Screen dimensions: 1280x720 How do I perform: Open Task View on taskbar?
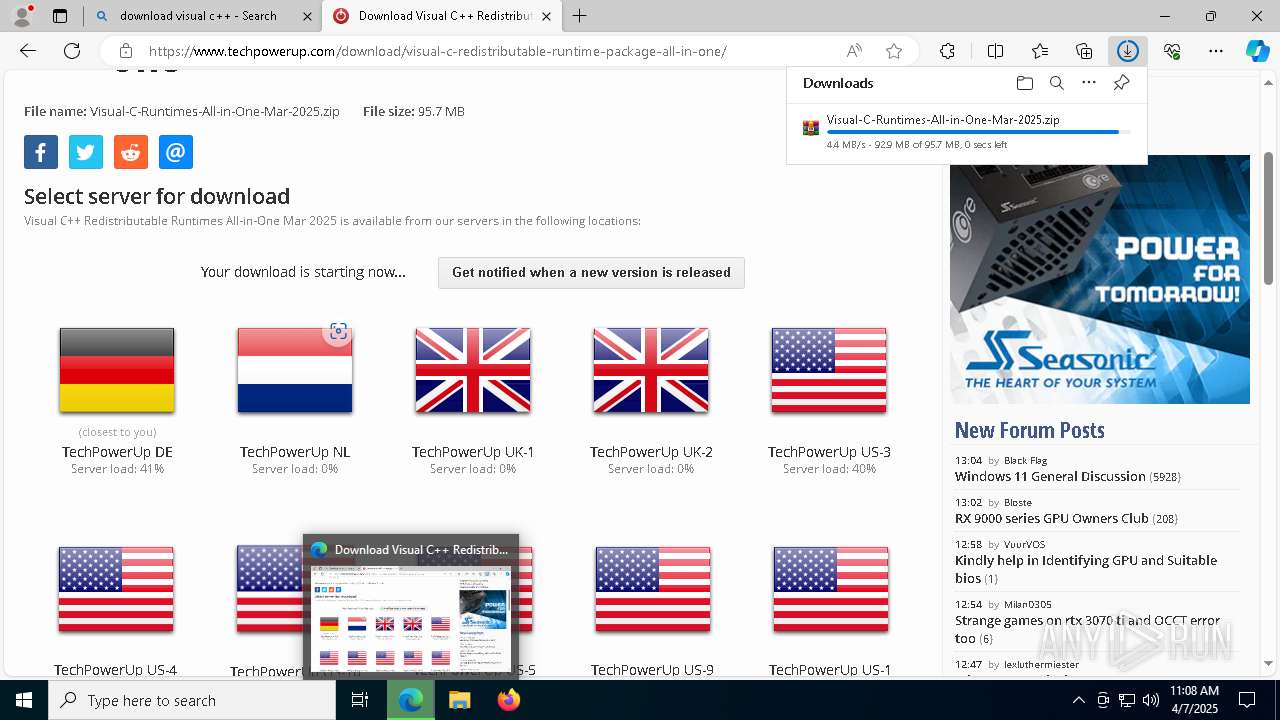click(x=360, y=700)
